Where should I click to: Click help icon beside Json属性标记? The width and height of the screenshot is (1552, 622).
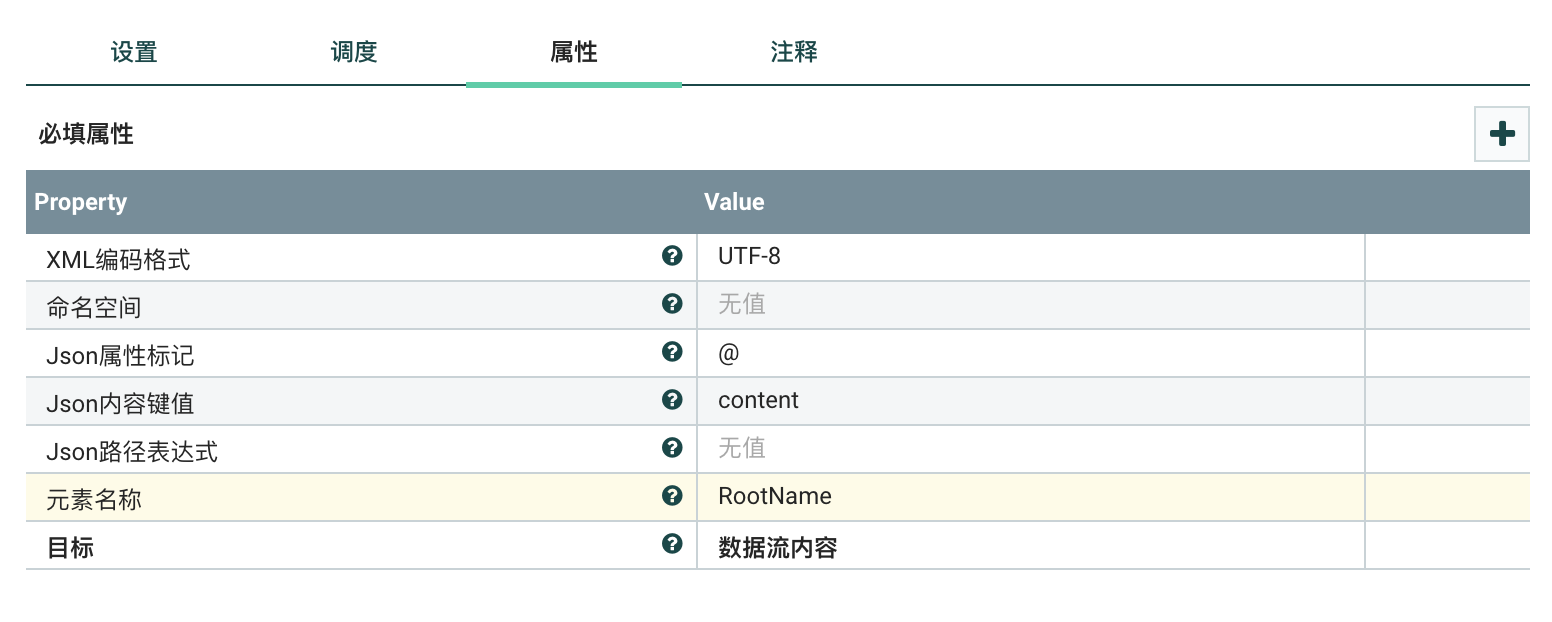[672, 352]
